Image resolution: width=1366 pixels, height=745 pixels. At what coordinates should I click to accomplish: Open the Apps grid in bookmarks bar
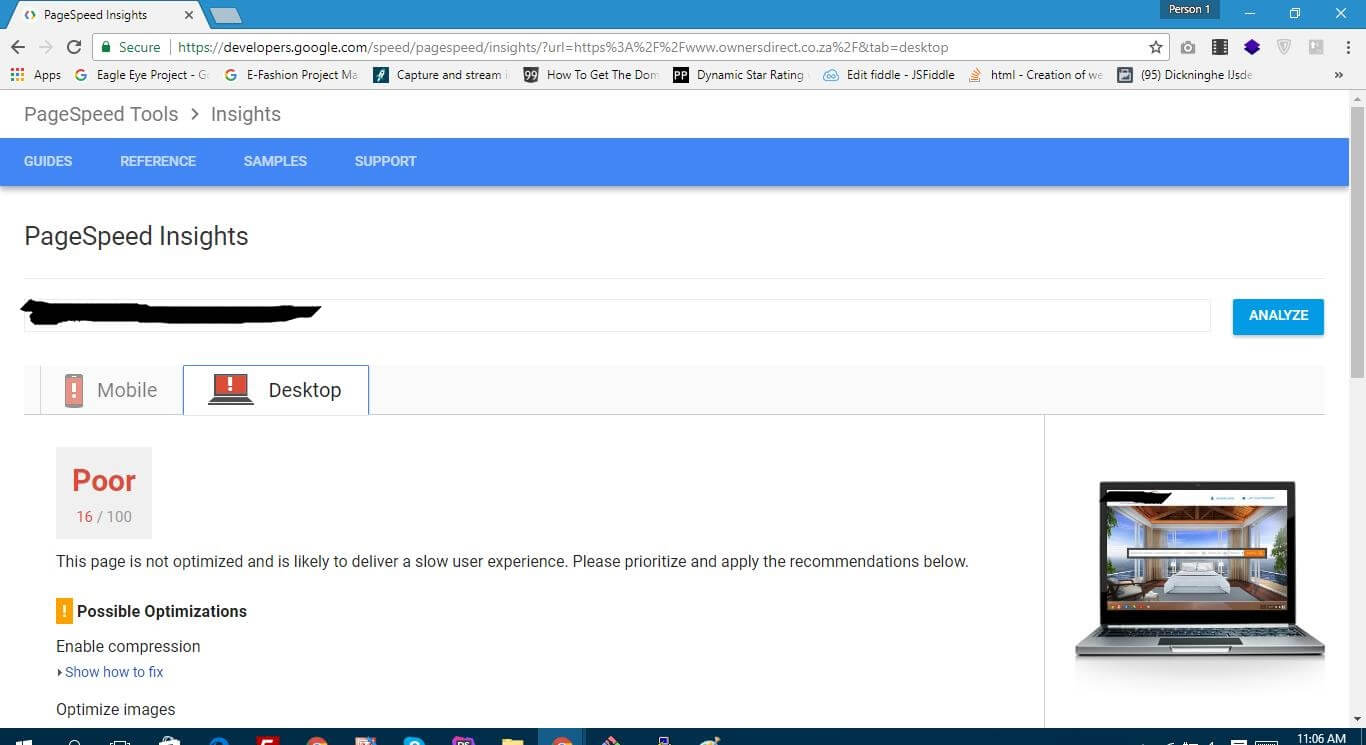point(36,75)
